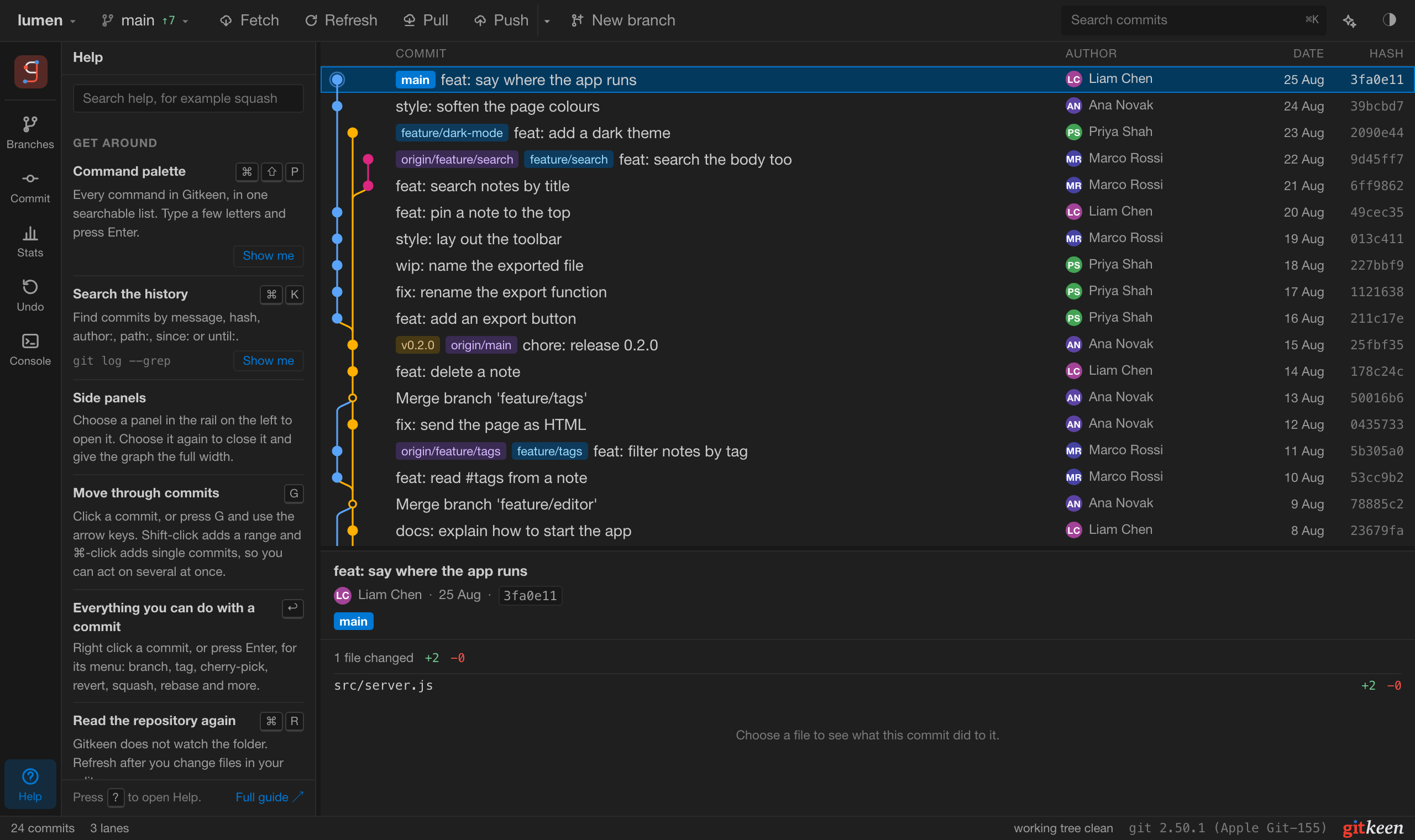Click main badge in commit details

click(x=353, y=622)
